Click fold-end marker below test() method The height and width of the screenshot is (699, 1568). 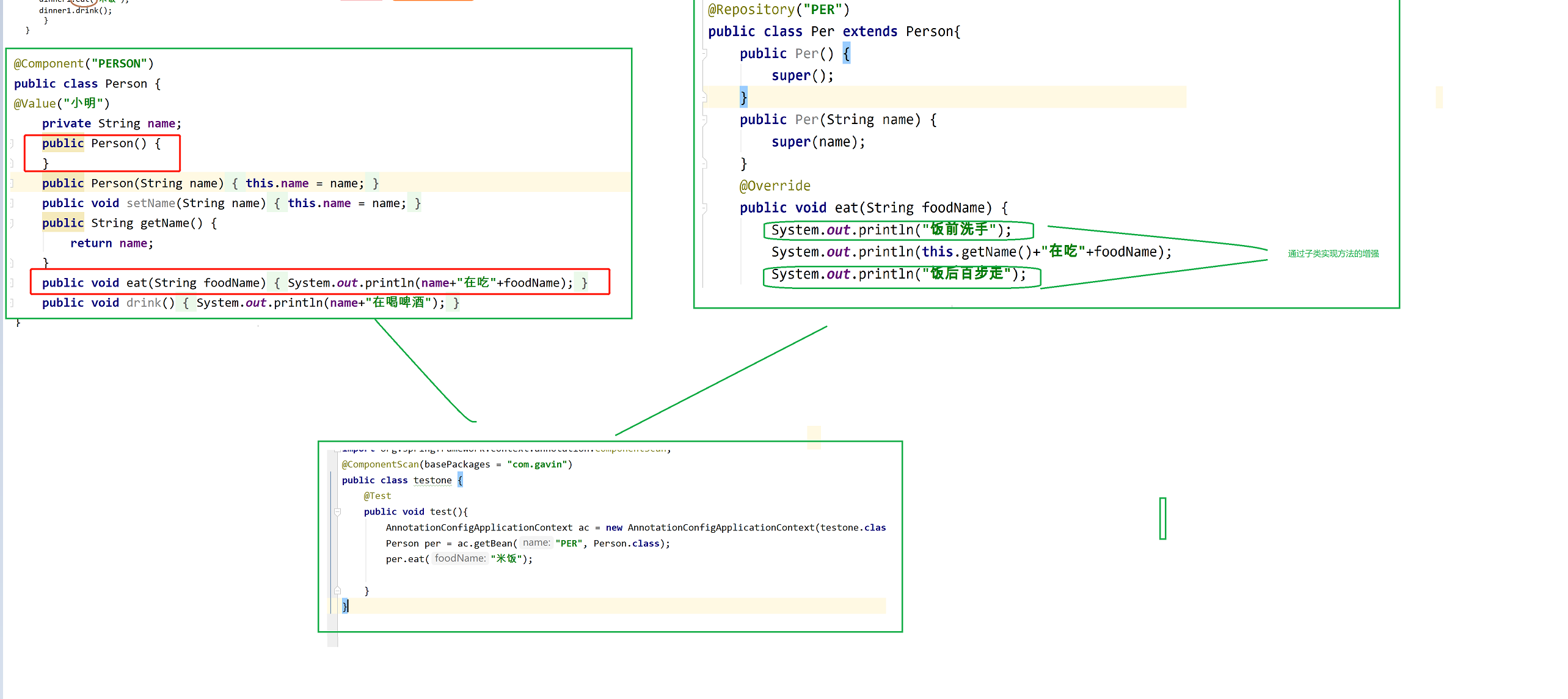coord(337,590)
